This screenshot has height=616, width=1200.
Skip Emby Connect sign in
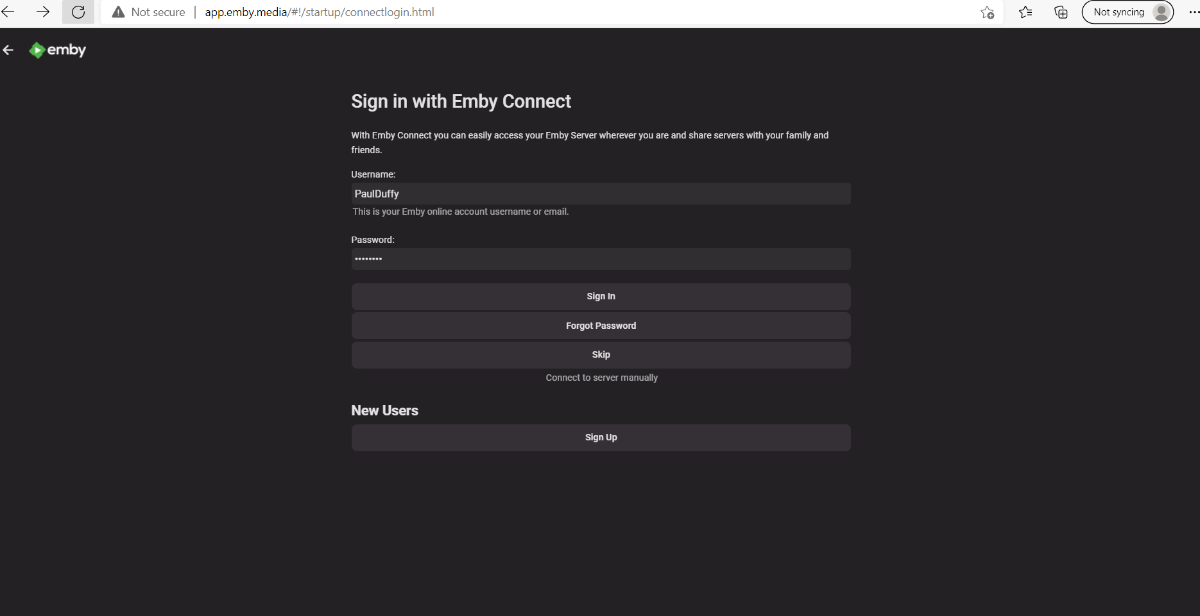[600, 355]
